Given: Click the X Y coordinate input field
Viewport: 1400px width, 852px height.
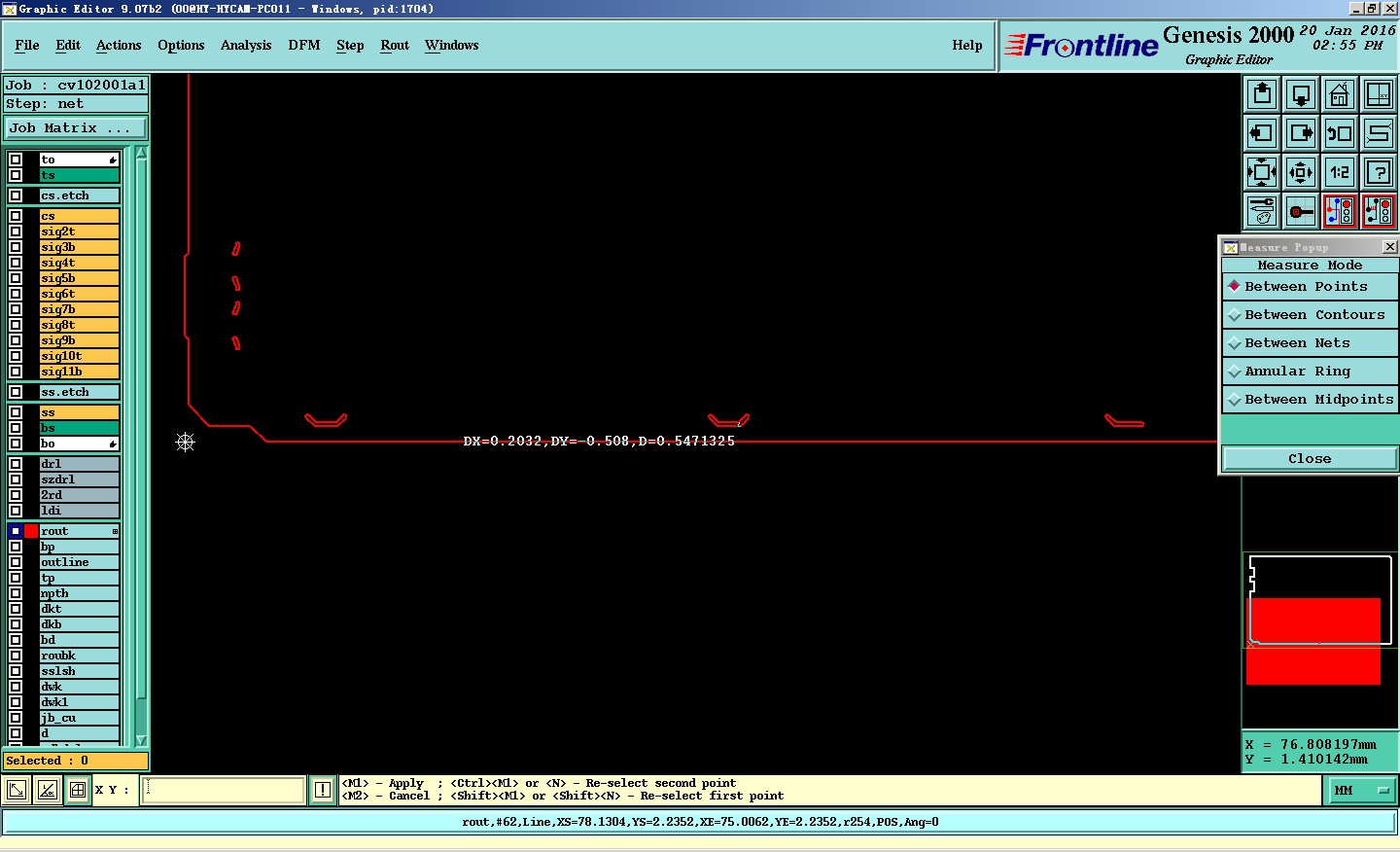Looking at the screenshot, I should [224, 790].
